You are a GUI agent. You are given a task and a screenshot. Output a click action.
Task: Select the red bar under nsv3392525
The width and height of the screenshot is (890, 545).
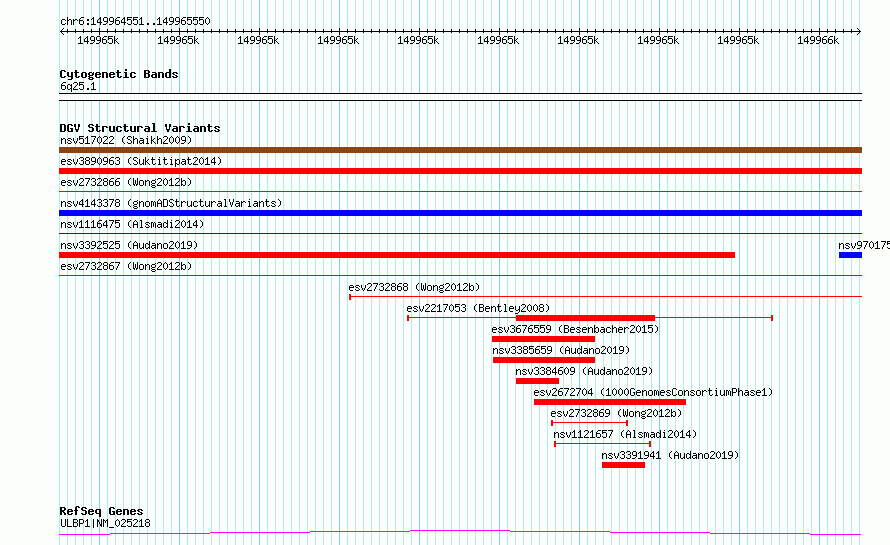pyautogui.click(x=397, y=255)
